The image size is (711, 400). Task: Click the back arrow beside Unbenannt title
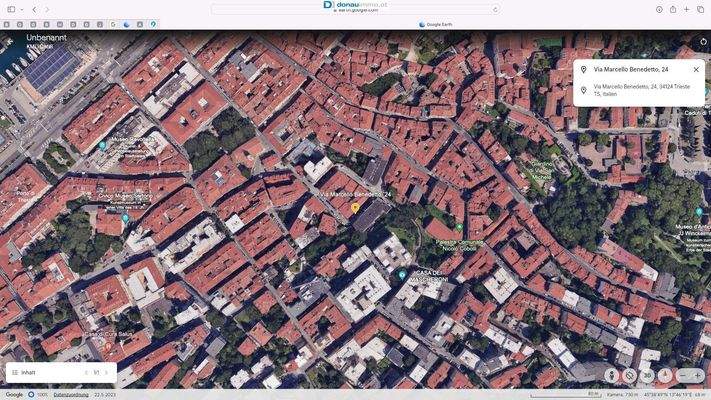pos(10,42)
